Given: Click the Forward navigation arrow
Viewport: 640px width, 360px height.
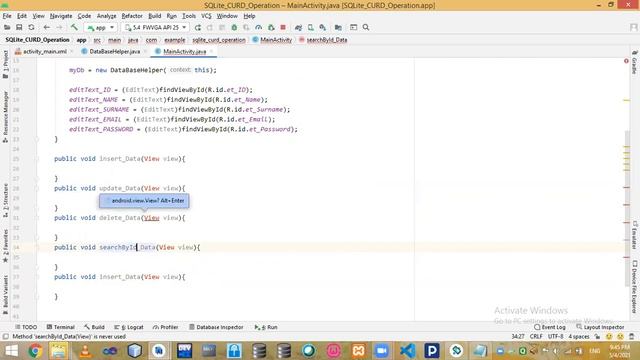Looking at the screenshot, I should (59, 27).
